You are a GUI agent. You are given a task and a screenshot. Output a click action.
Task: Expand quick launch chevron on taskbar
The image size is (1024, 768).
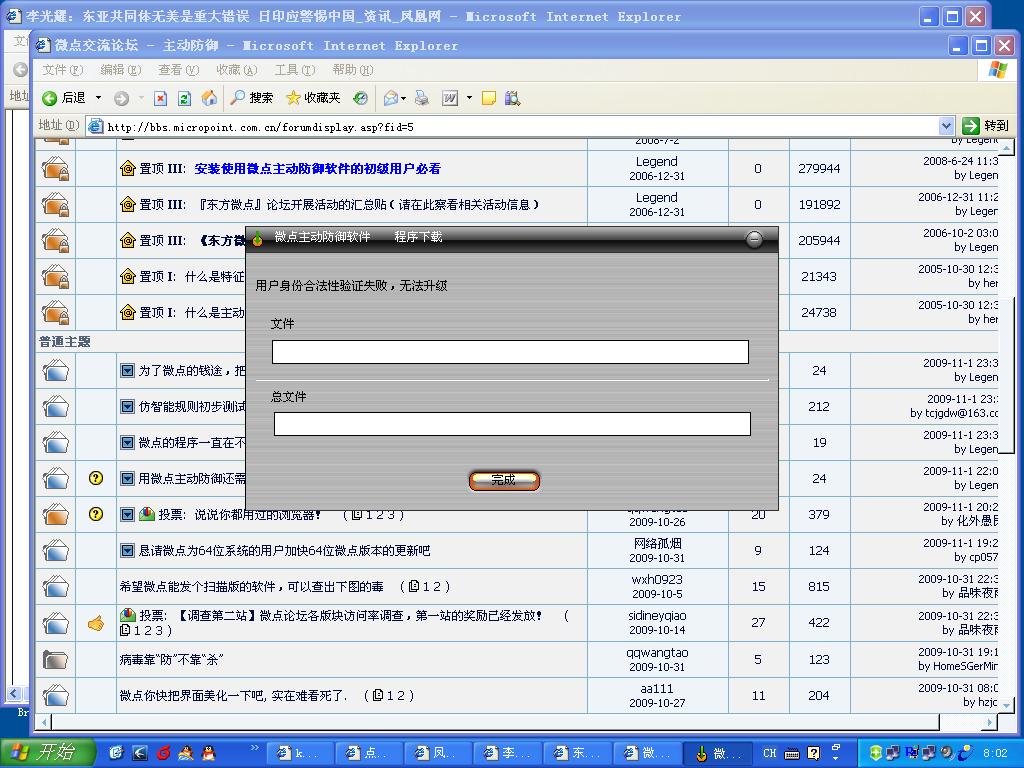click(x=255, y=747)
